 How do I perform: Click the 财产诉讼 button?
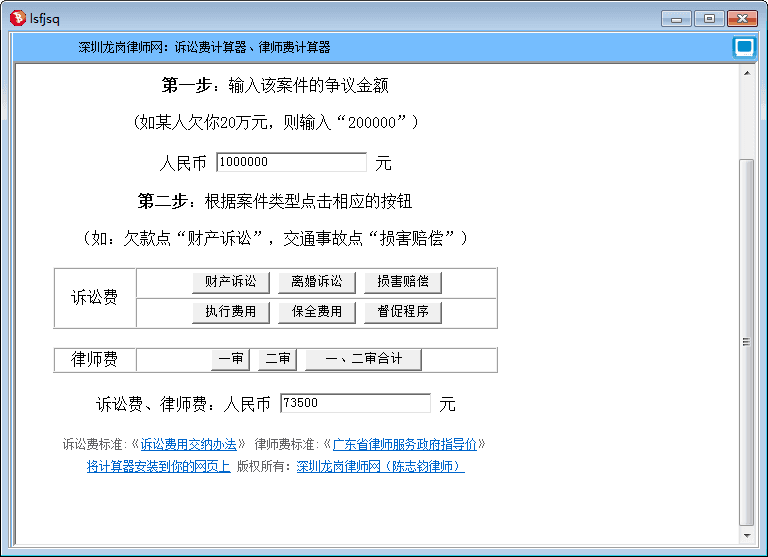tap(231, 282)
